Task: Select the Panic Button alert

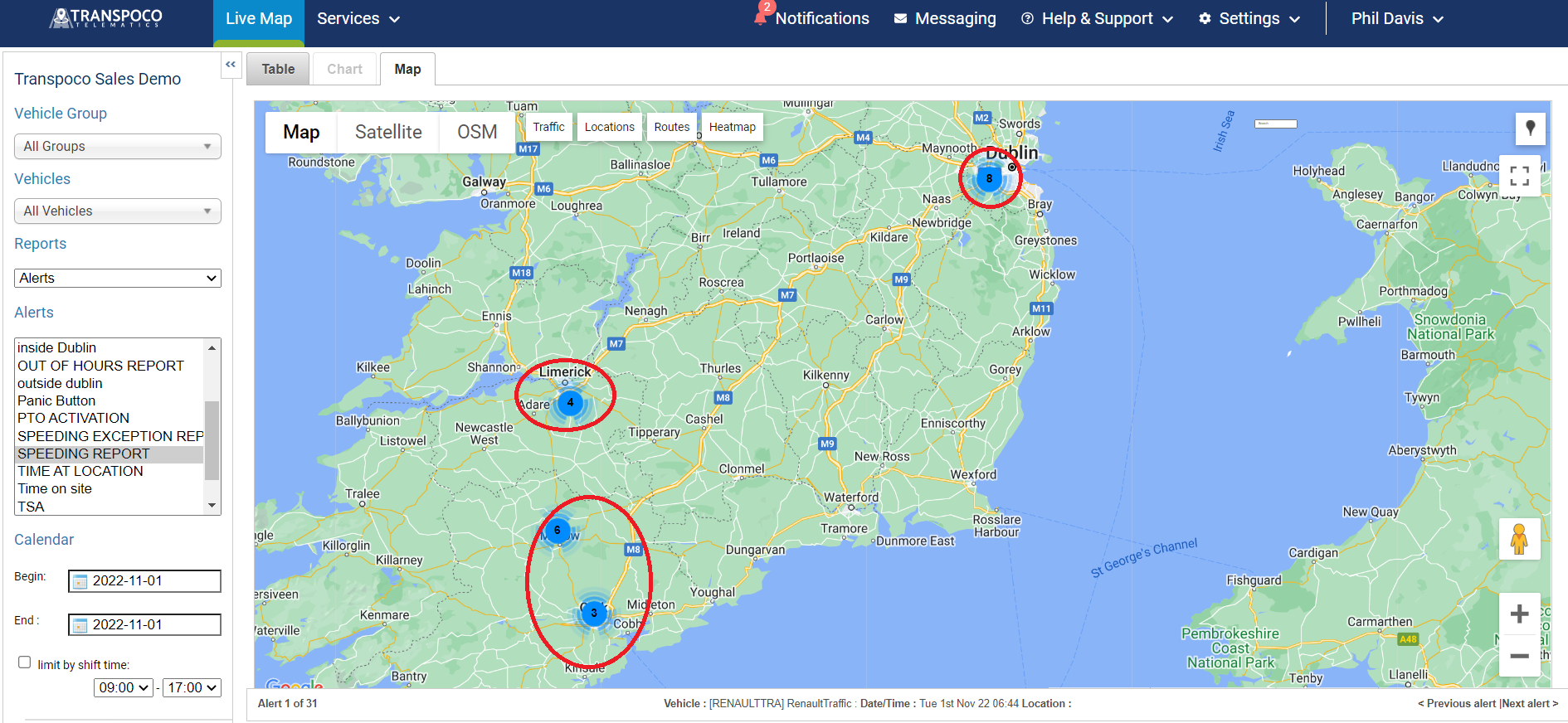Action: coord(109,400)
